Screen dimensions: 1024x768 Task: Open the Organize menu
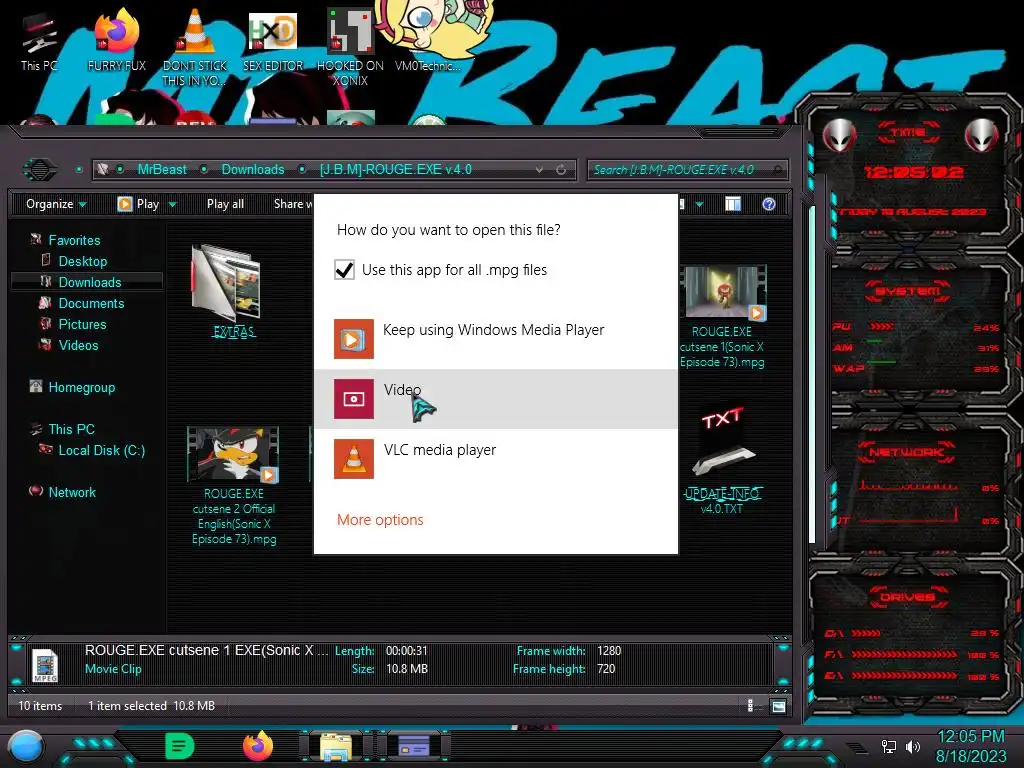pos(56,204)
